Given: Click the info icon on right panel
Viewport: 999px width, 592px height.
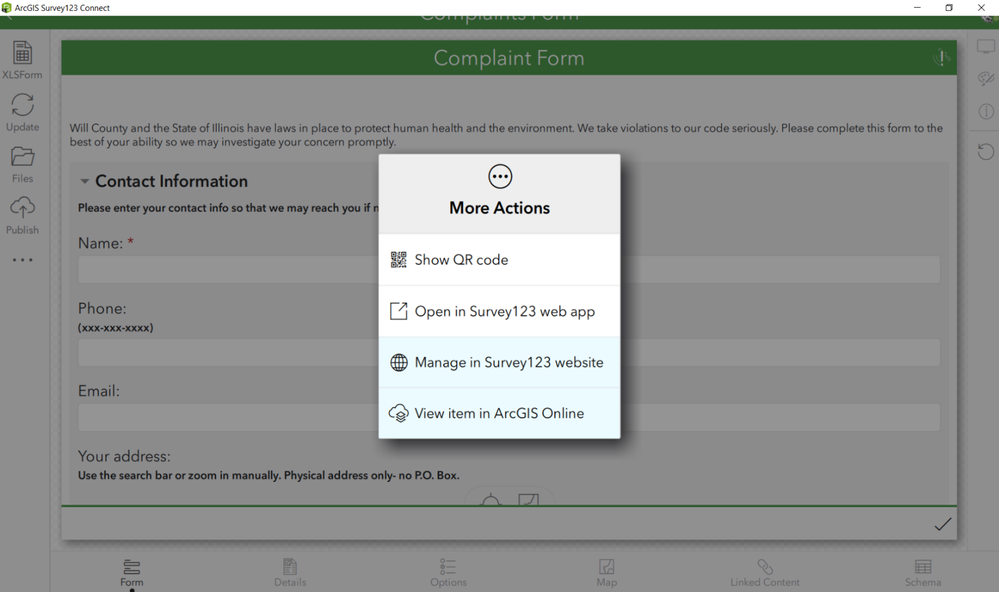Looking at the screenshot, I should click(x=986, y=112).
